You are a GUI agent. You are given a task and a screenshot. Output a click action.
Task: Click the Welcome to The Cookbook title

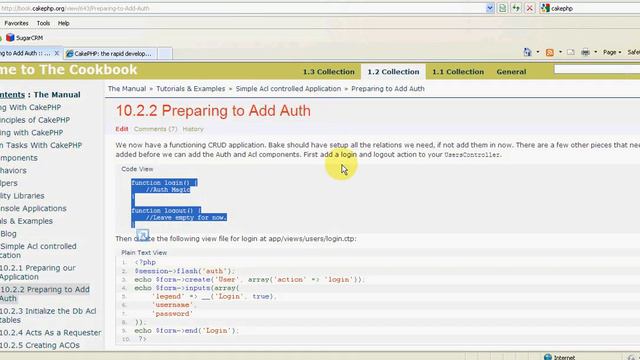pyautogui.click(x=69, y=70)
